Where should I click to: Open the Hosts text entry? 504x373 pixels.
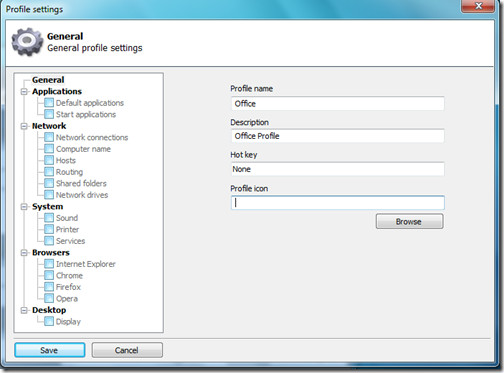[x=66, y=160]
